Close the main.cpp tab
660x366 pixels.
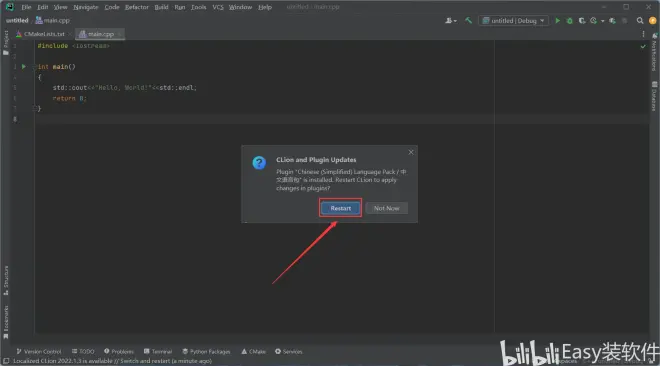[x=120, y=34]
